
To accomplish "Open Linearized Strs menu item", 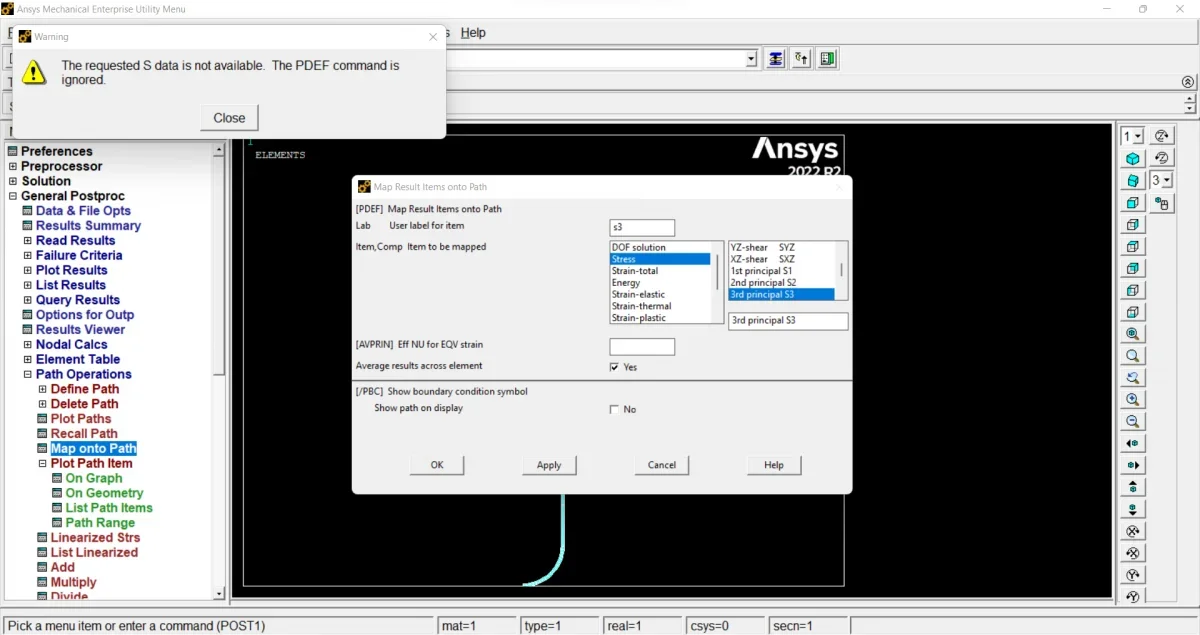I will point(95,537).
